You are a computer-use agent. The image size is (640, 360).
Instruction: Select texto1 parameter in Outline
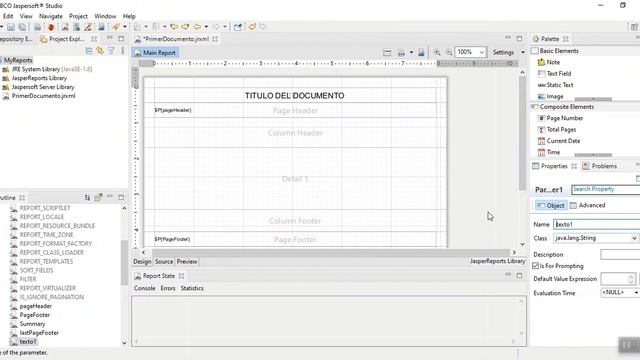tap(24, 342)
